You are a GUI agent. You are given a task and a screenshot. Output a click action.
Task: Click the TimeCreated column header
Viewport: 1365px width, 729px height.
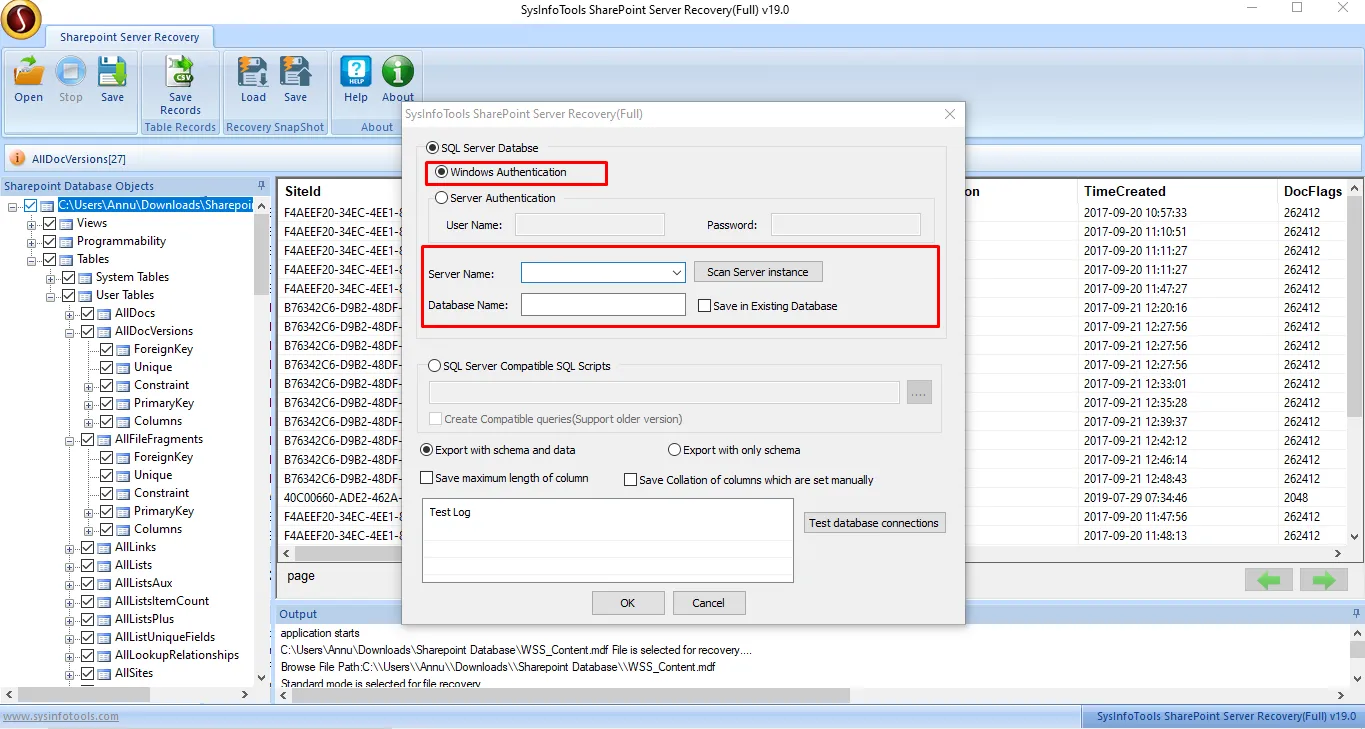(1125, 191)
